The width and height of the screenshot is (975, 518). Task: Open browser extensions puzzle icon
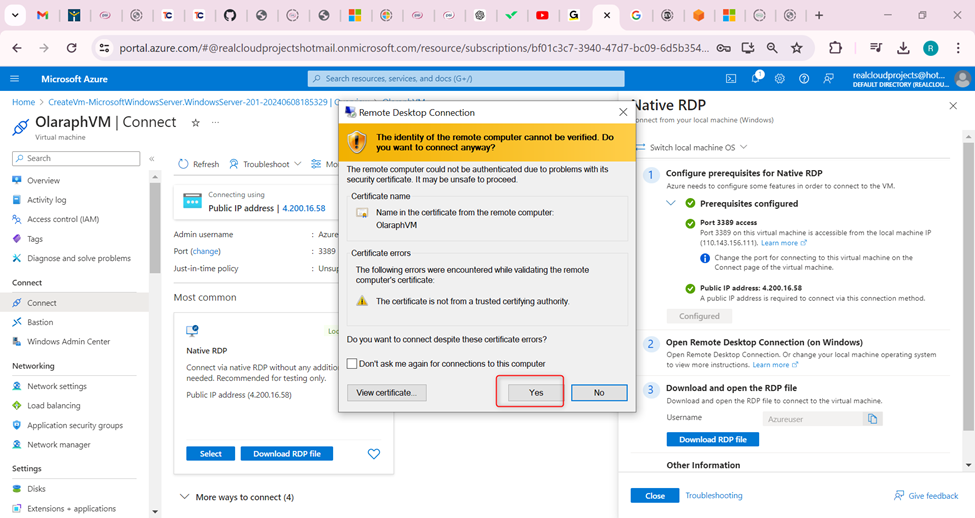pos(835,48)
